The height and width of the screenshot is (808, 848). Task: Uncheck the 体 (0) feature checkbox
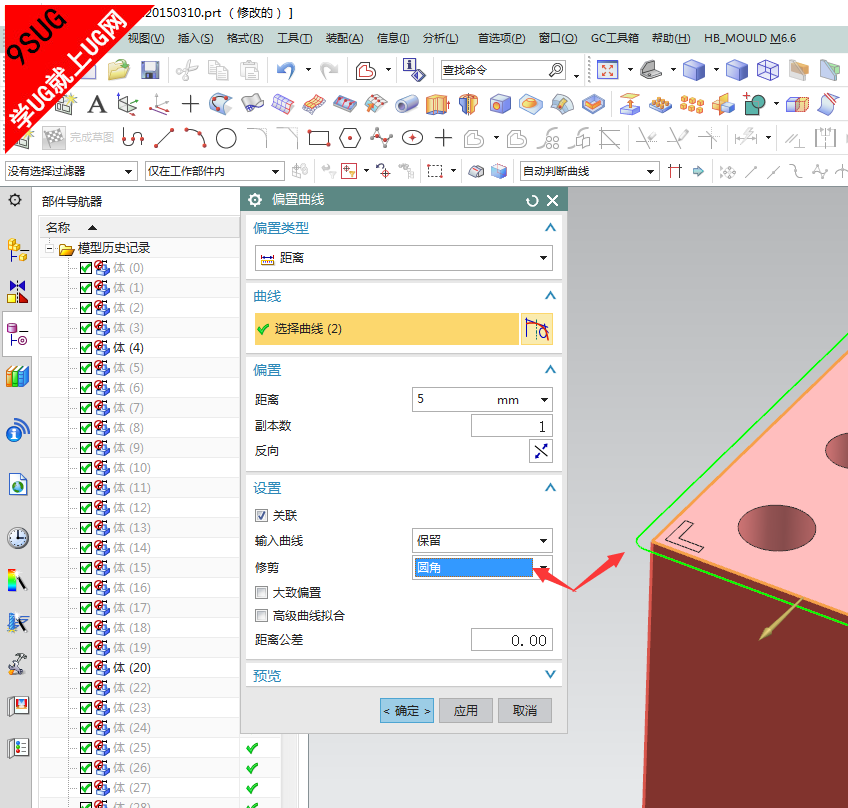point(85,268)
